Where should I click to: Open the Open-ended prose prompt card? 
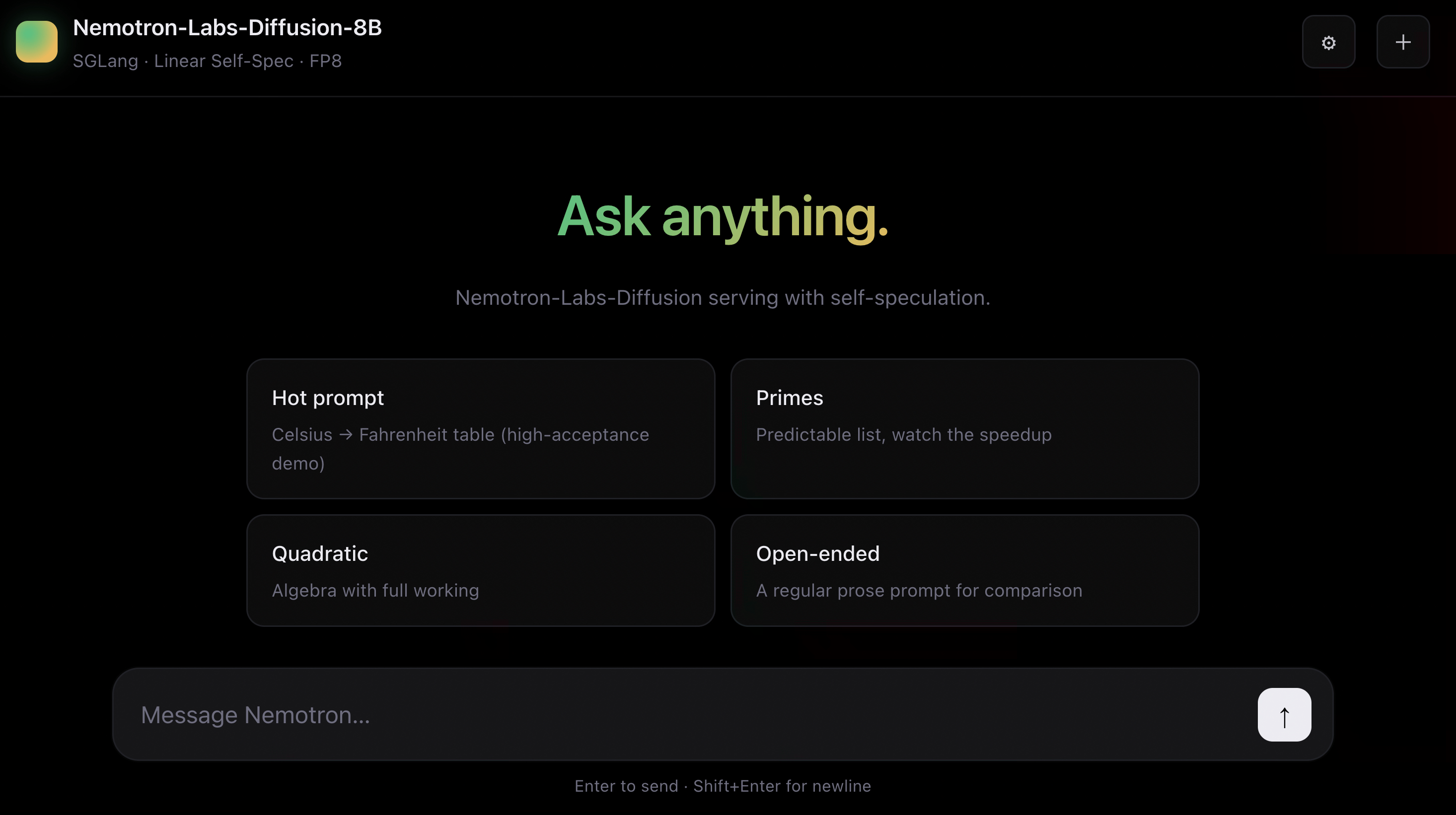pos(965,570)
